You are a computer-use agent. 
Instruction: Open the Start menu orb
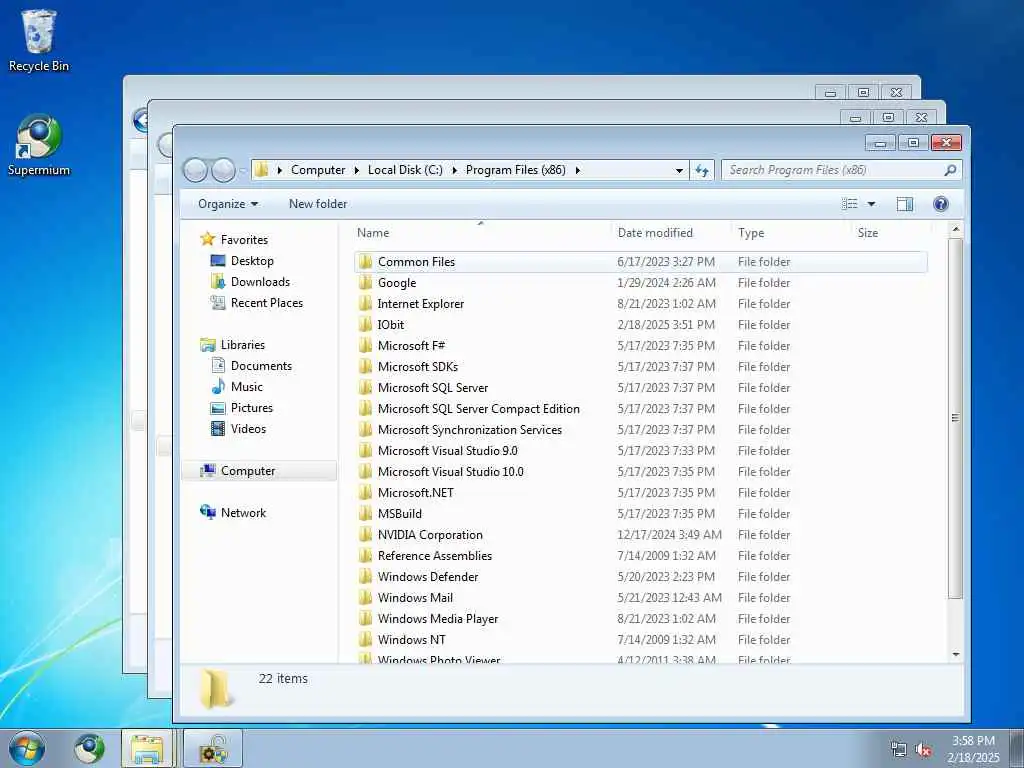[27, 748]
